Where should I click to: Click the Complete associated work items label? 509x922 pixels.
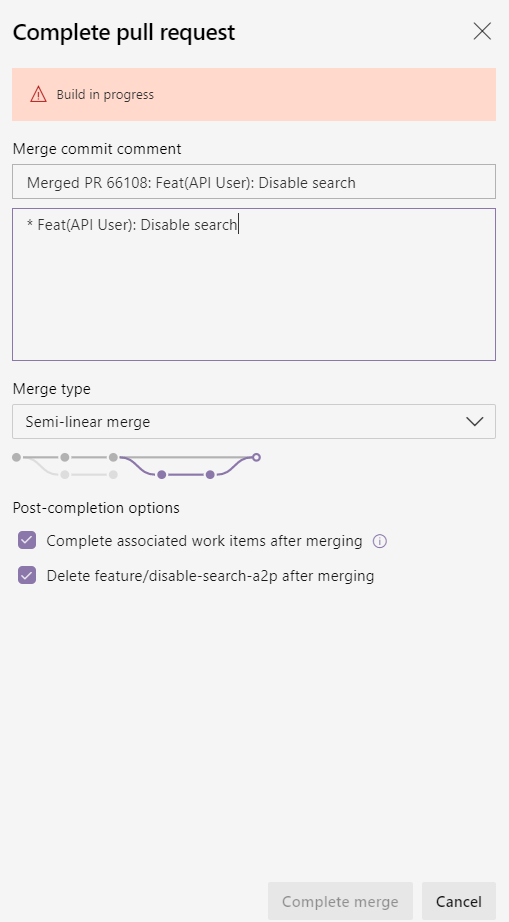(205, 541)
